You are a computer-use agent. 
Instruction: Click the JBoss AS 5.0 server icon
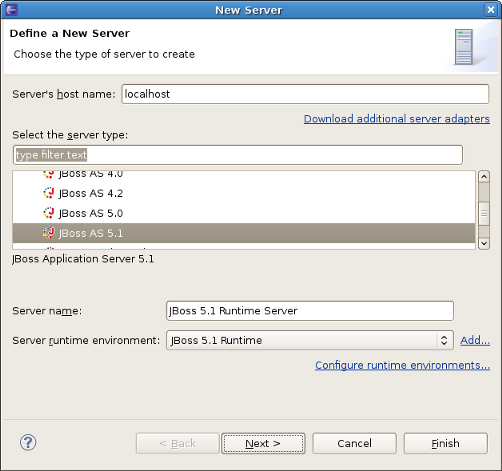49,213
